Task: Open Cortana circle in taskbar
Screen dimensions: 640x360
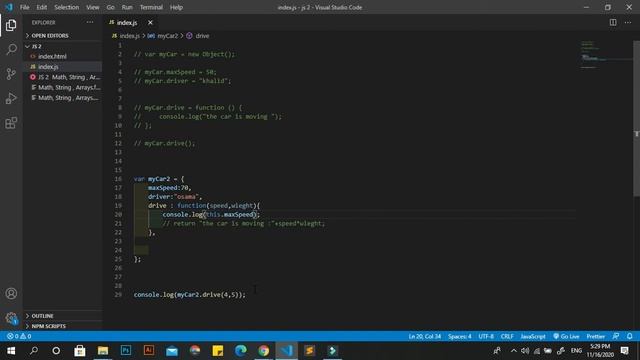Action: click(56, 351)
